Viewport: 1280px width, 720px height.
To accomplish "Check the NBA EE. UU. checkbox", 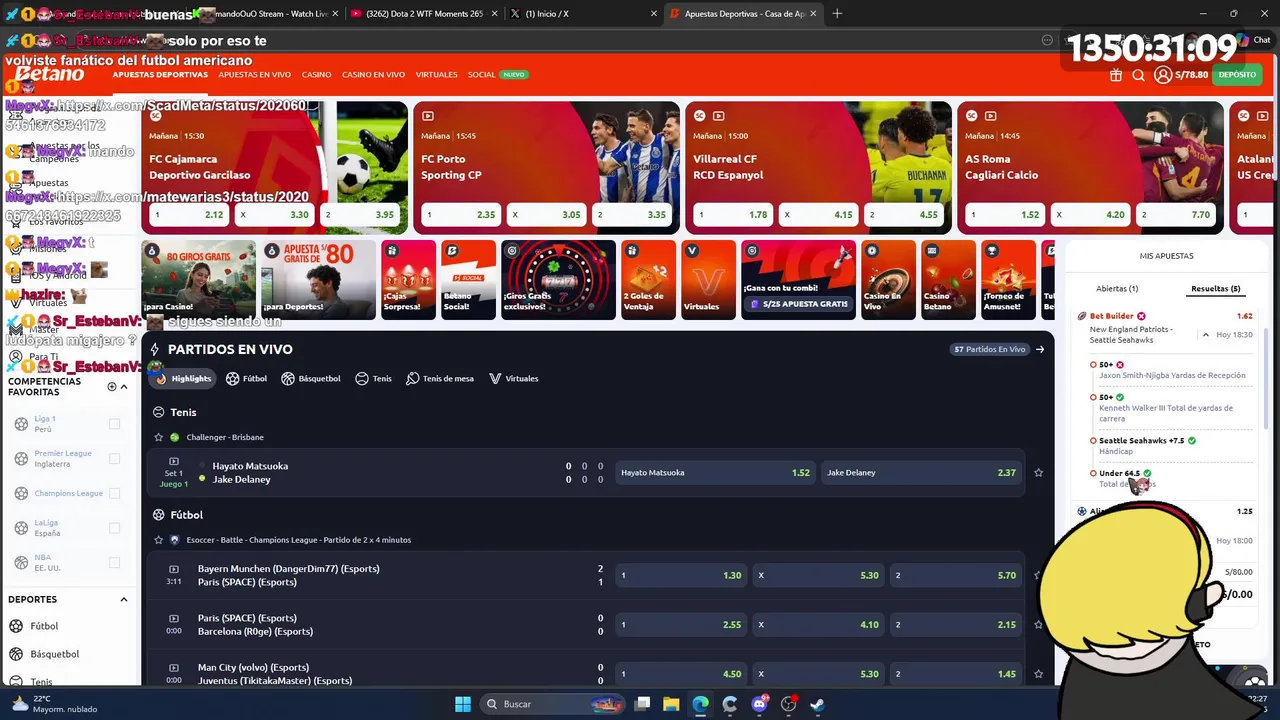I will [114, 563].
